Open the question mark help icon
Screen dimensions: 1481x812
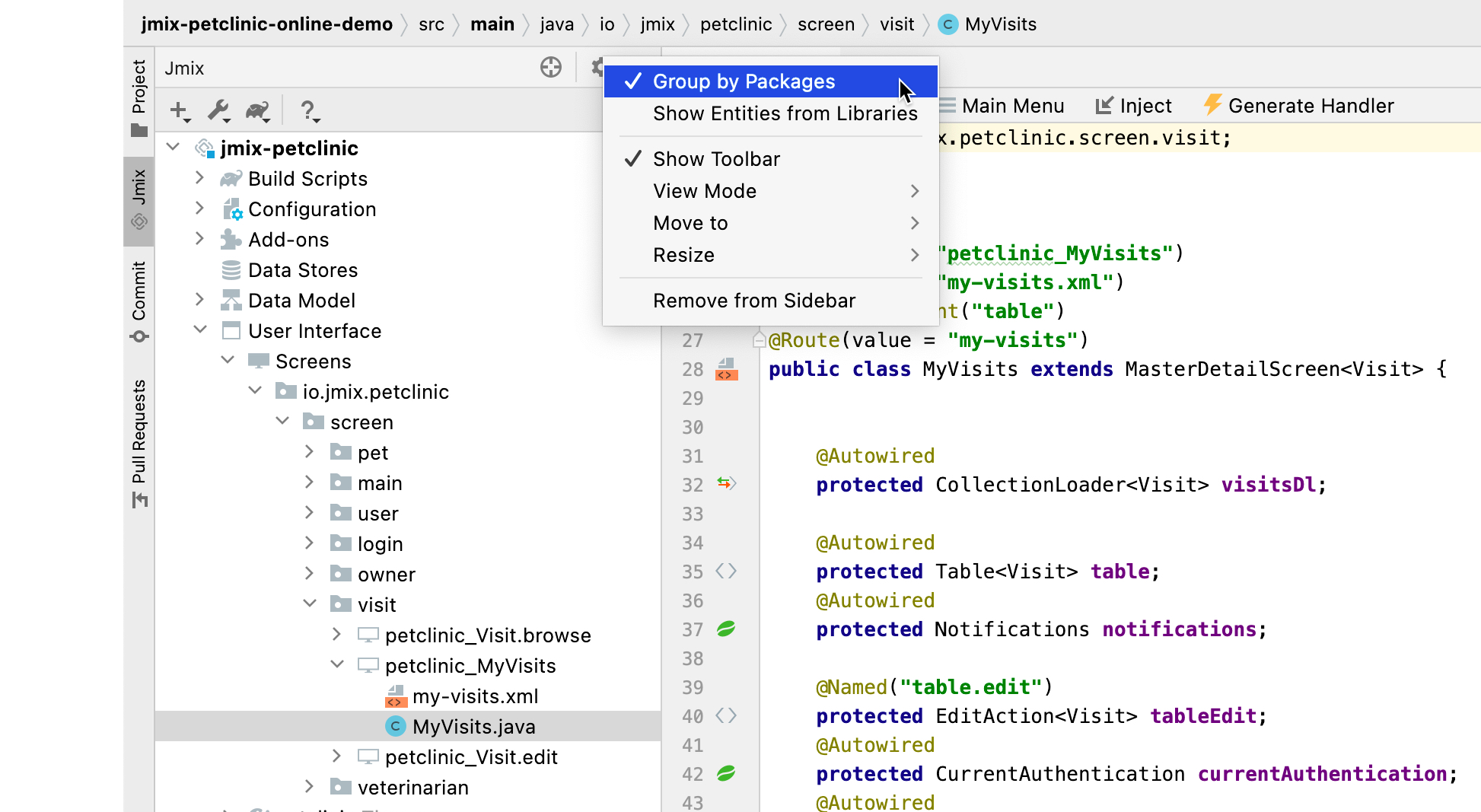click(310, 111)
